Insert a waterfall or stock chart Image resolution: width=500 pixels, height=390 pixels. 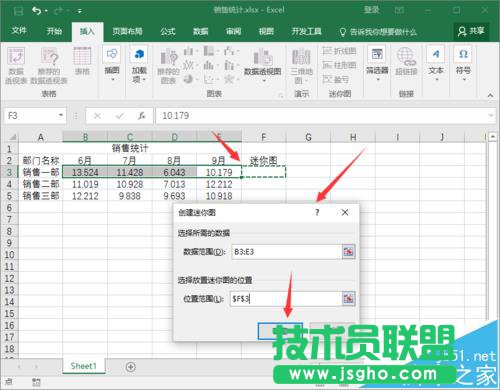231,51
